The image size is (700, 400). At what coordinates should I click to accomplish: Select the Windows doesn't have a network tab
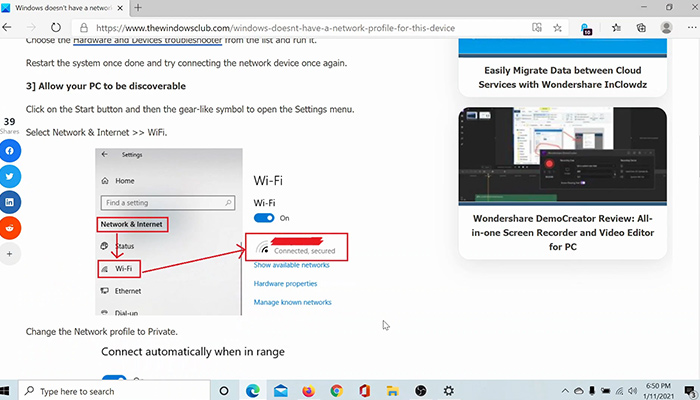pos(63,8)
